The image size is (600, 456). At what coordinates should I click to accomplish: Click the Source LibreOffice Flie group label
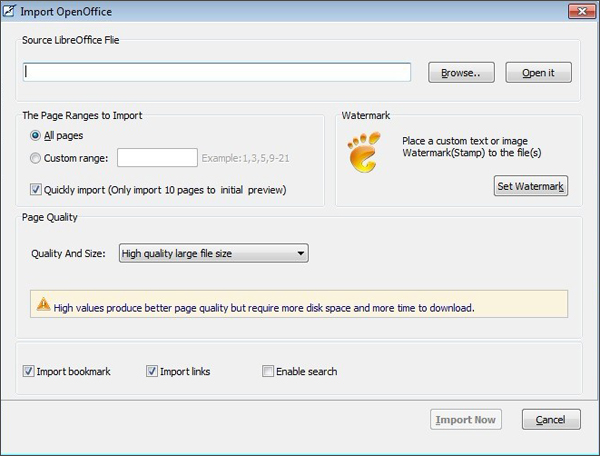[70, 40]
